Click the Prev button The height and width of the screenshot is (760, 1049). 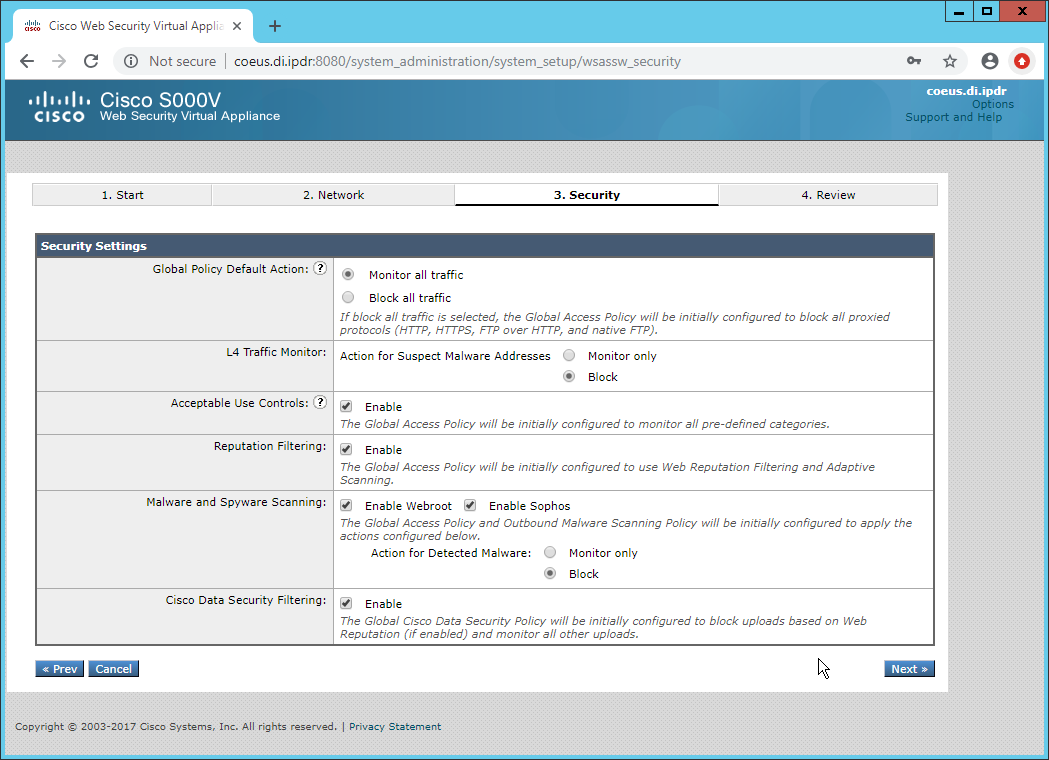60,668
